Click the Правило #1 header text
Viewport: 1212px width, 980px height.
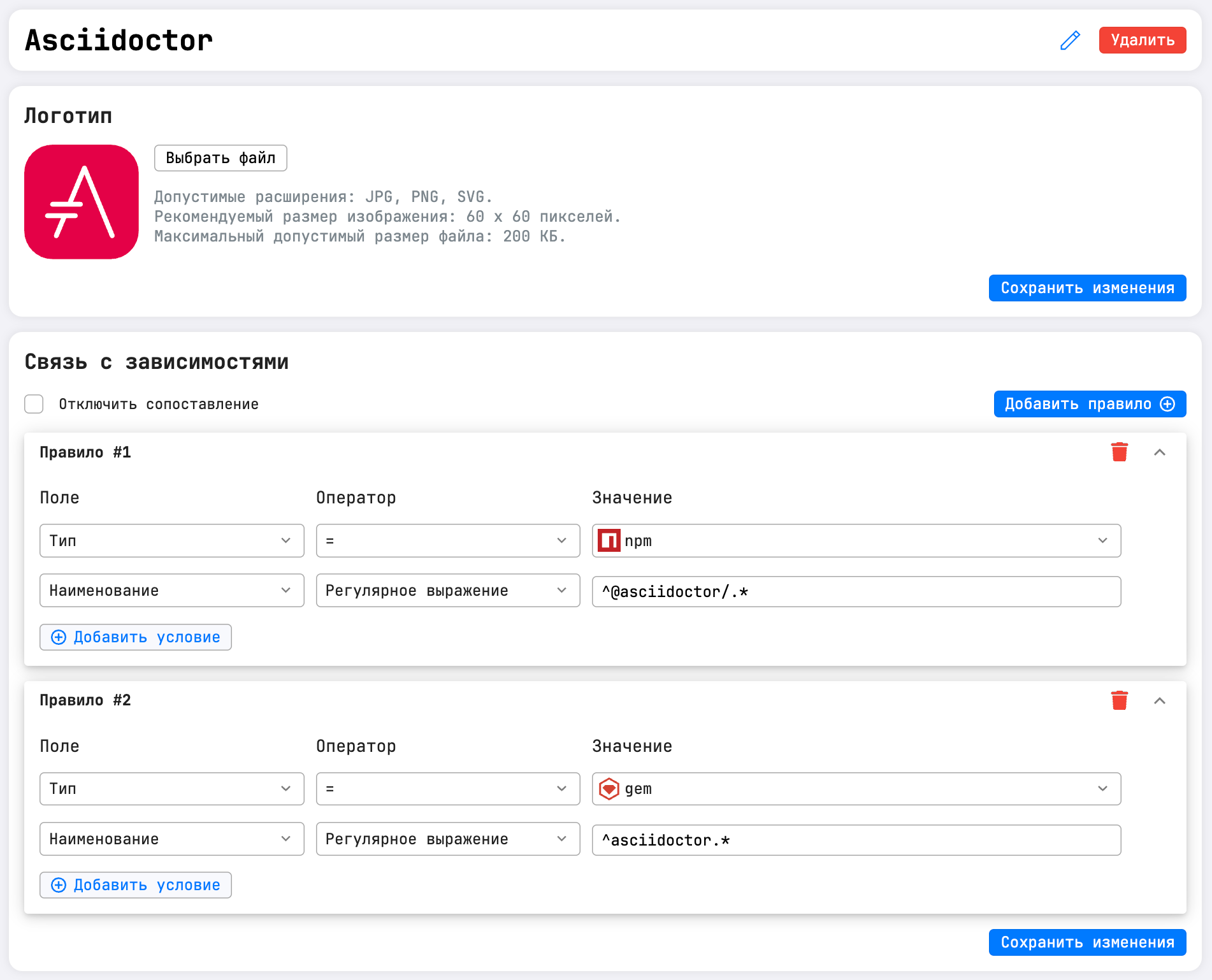coord(85,452)
